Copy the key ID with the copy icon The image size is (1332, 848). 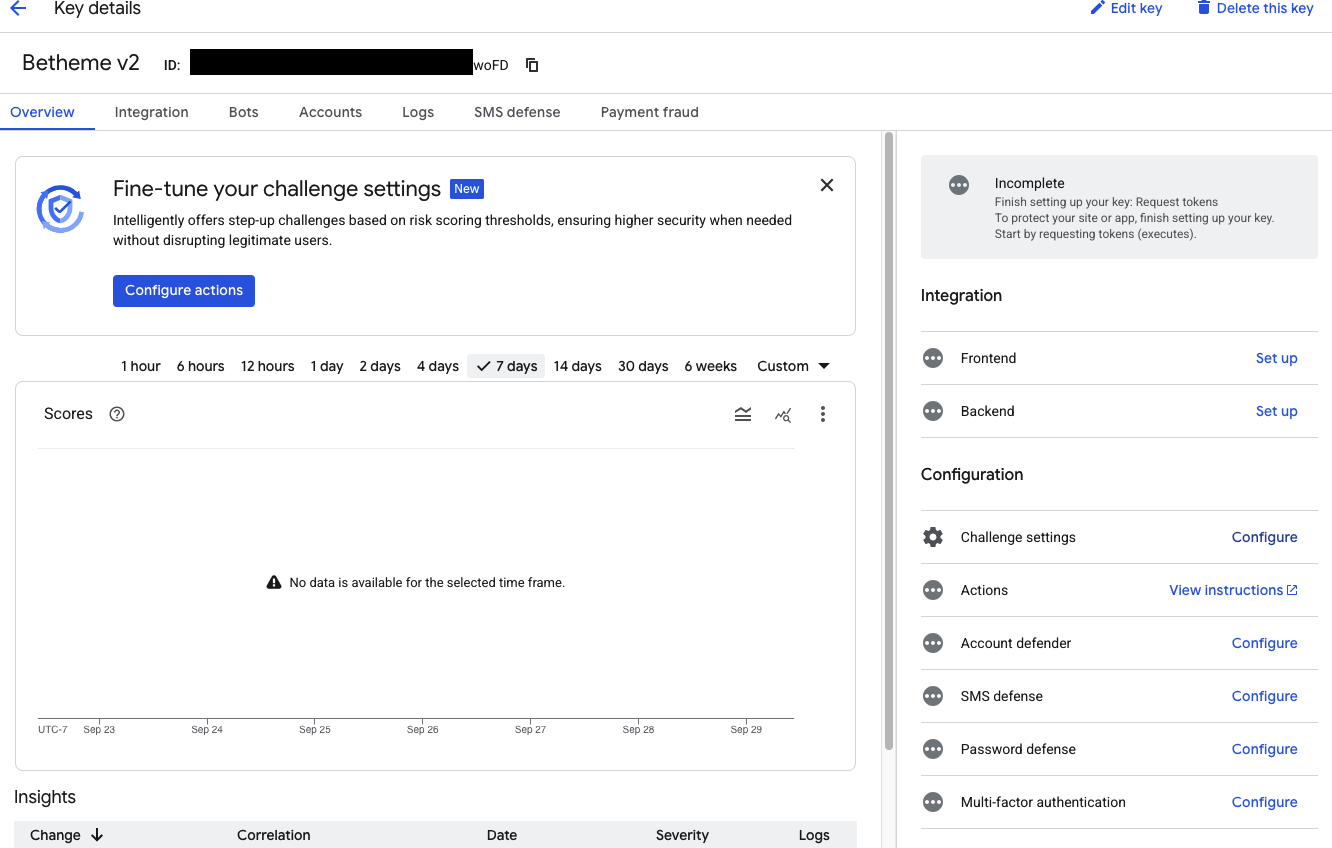click(532, 65)
